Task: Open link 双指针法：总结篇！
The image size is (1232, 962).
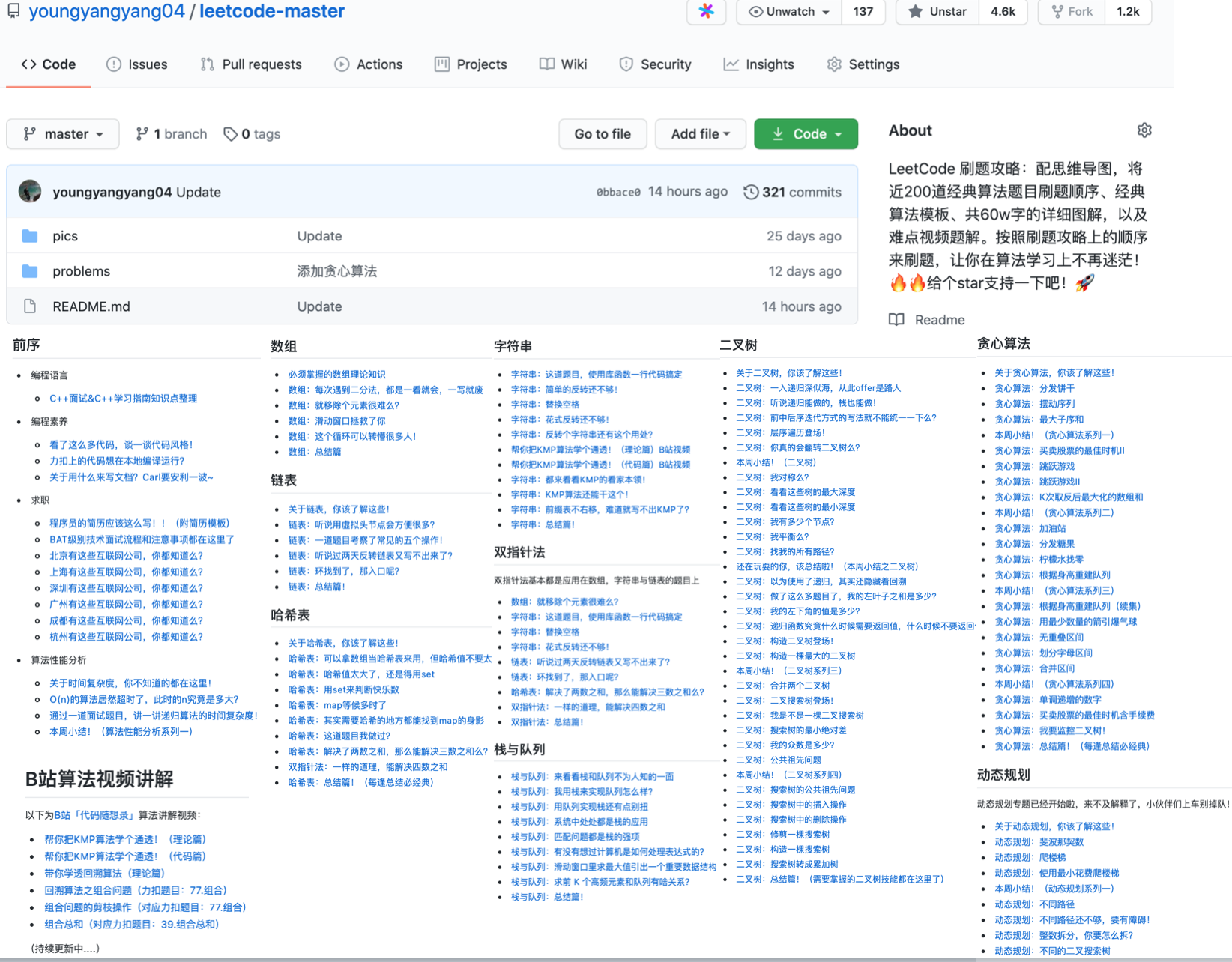Action: click(x=548, y=722)
